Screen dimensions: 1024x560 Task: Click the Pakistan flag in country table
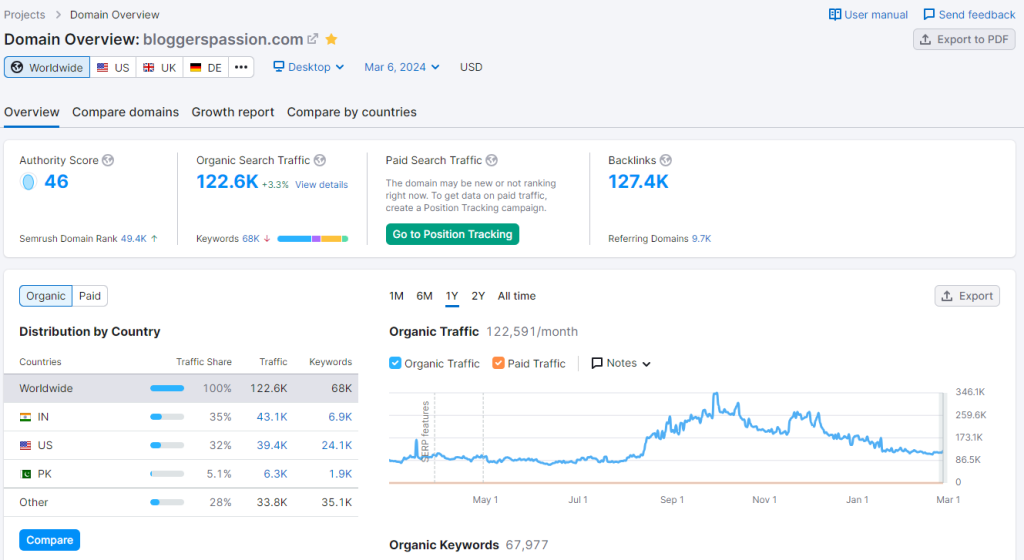pyautogui.click(x=25, y=474)
